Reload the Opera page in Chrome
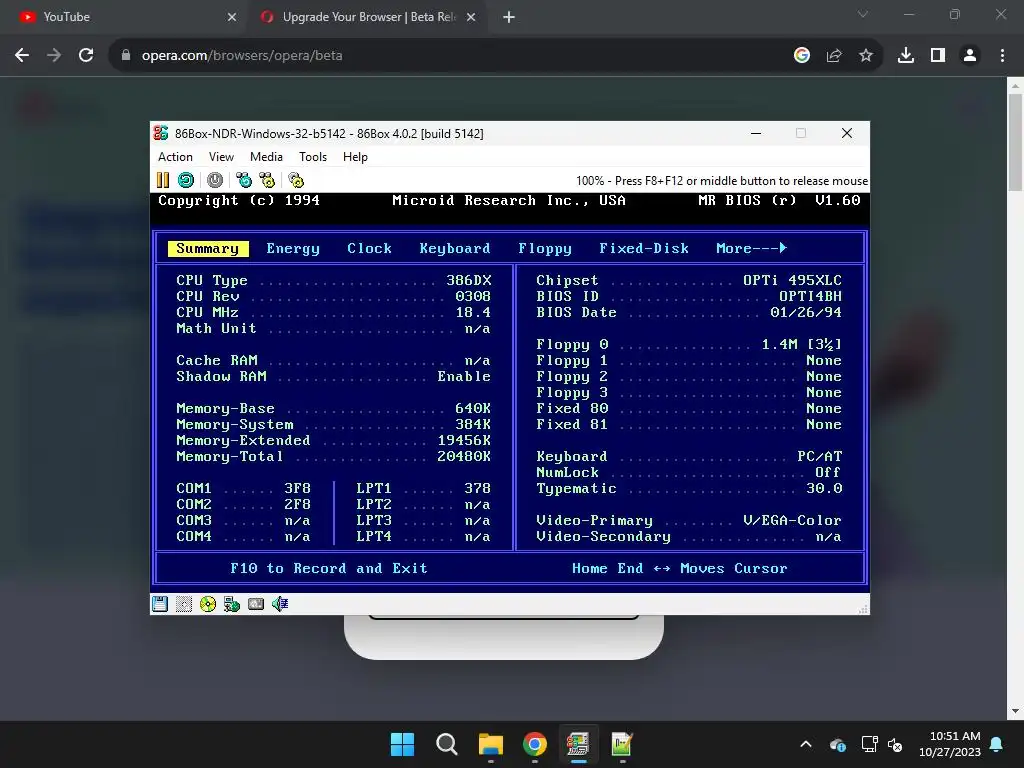The height and width of the screenshot is (768, 1024). tap(86, 56)
